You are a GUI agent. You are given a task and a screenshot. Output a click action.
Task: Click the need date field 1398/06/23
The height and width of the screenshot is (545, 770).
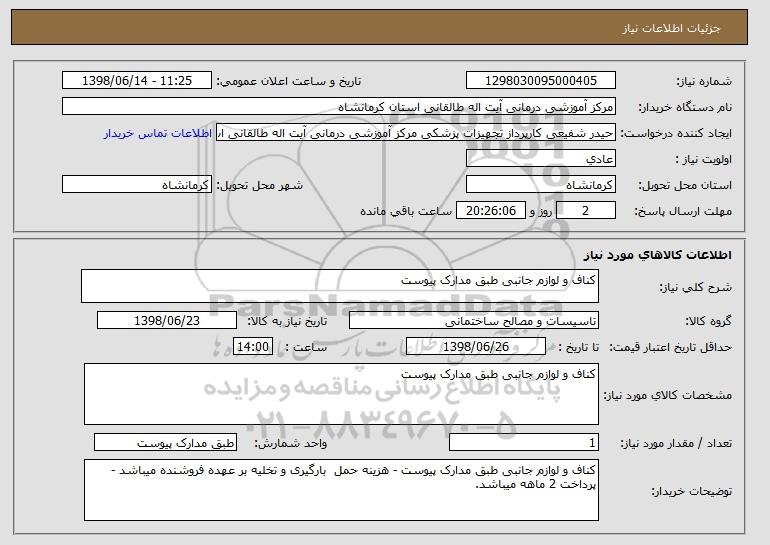(x=167, y=321)
